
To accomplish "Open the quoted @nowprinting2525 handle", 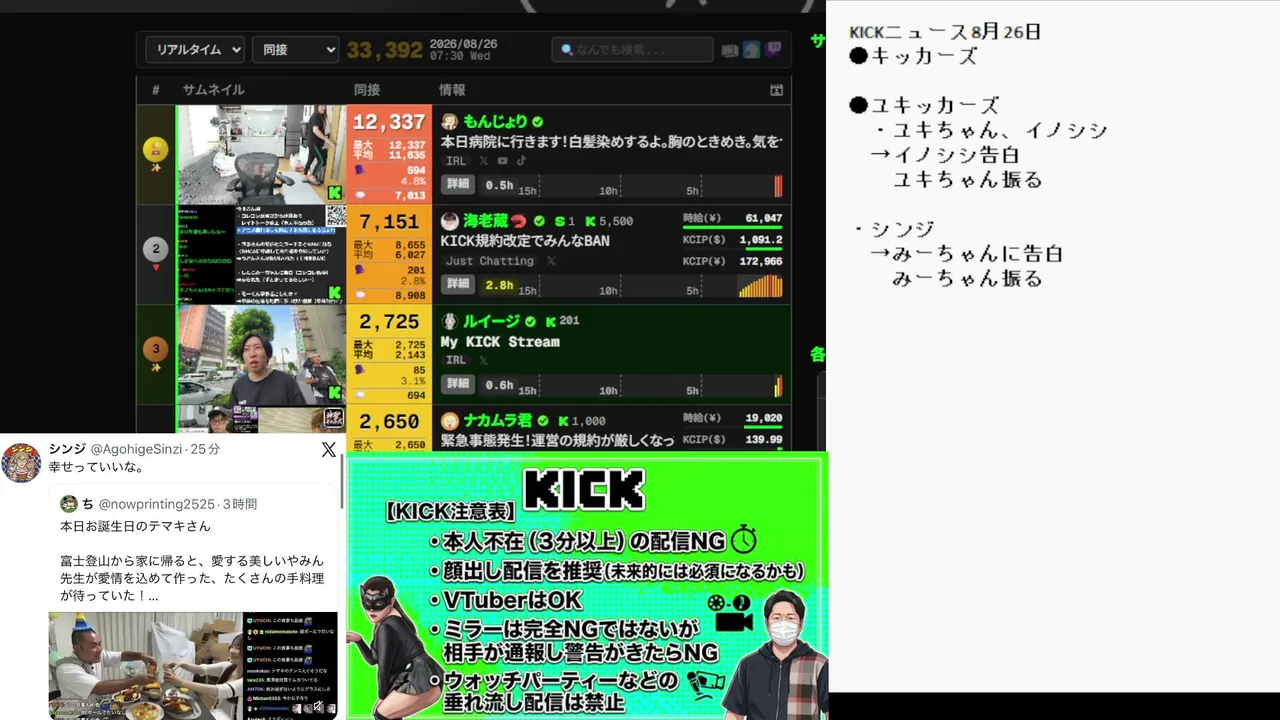I will tap(157, 504).
